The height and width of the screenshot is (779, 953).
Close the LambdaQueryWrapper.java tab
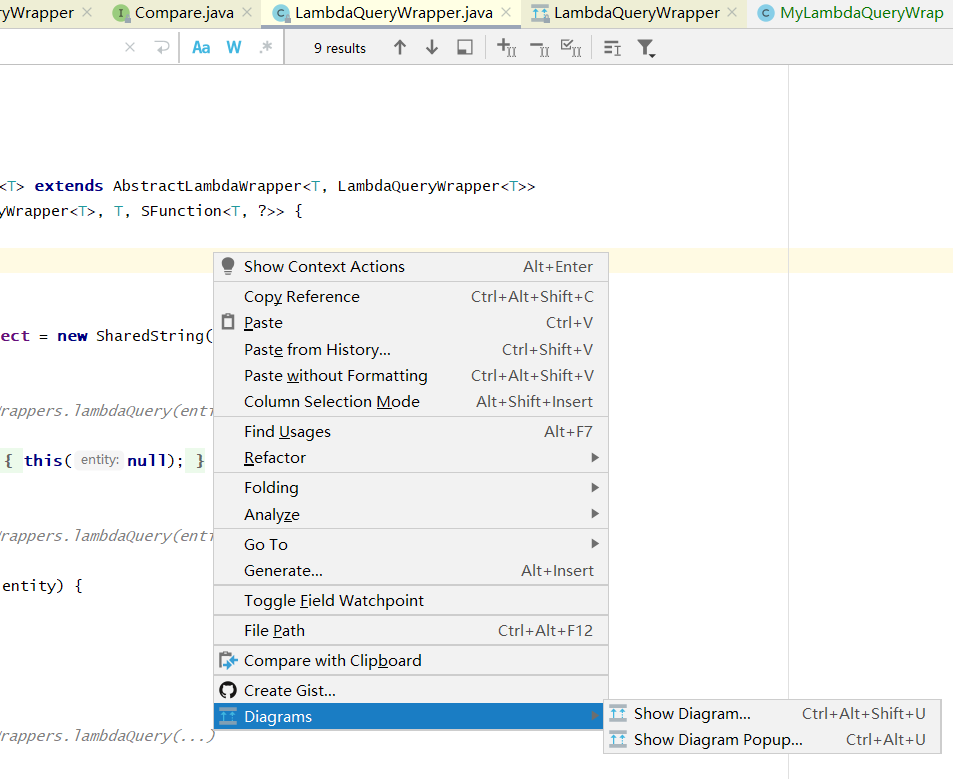tap(506, 12)
